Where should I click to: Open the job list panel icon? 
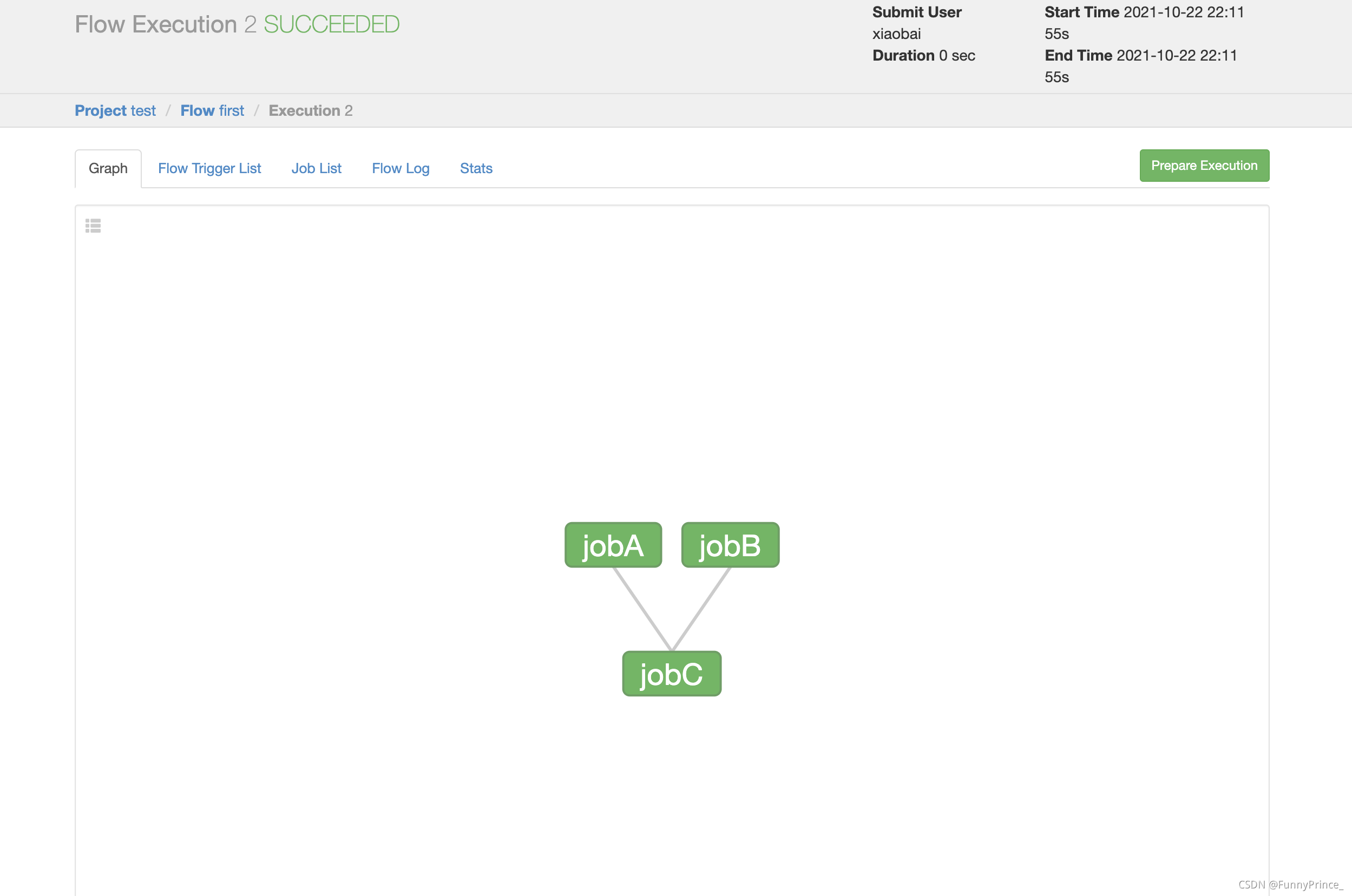coord(93,226)
